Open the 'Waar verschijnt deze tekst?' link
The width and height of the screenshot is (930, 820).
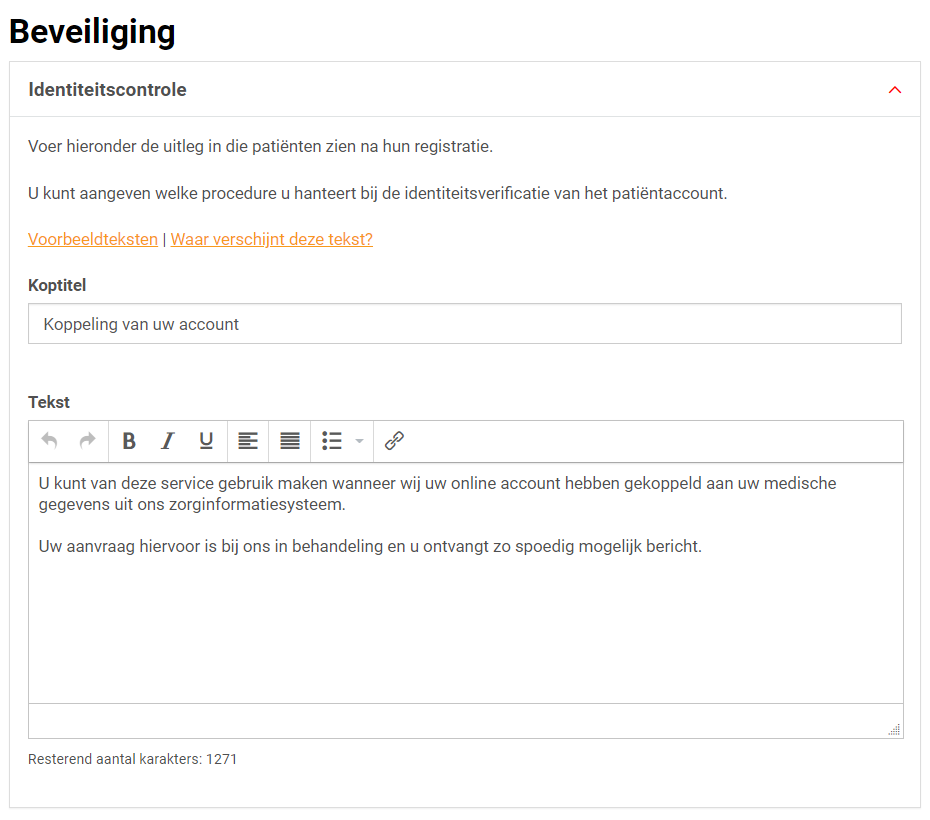tap(272, 240)
